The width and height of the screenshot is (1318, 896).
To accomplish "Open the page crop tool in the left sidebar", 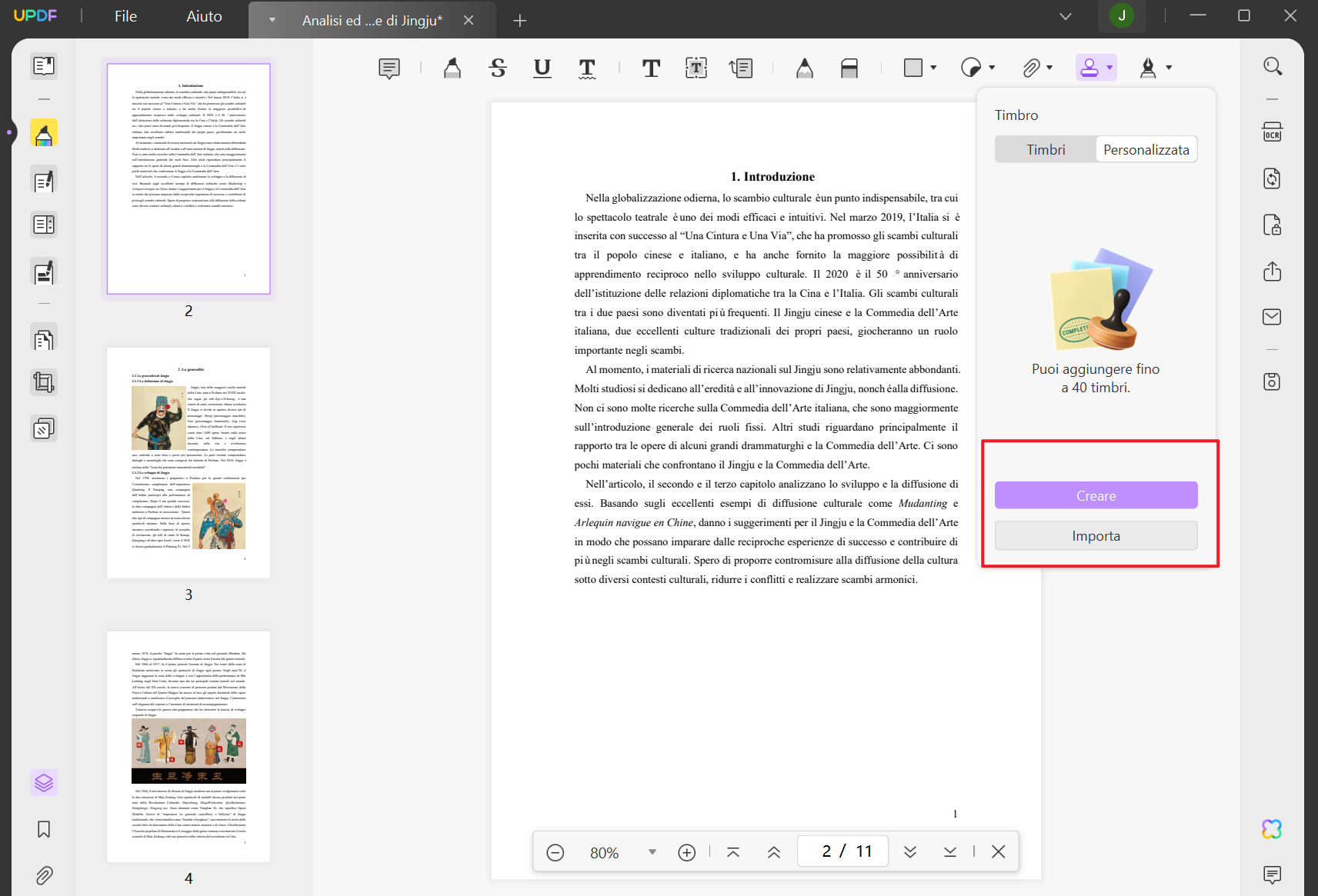I will pos(44,382).
